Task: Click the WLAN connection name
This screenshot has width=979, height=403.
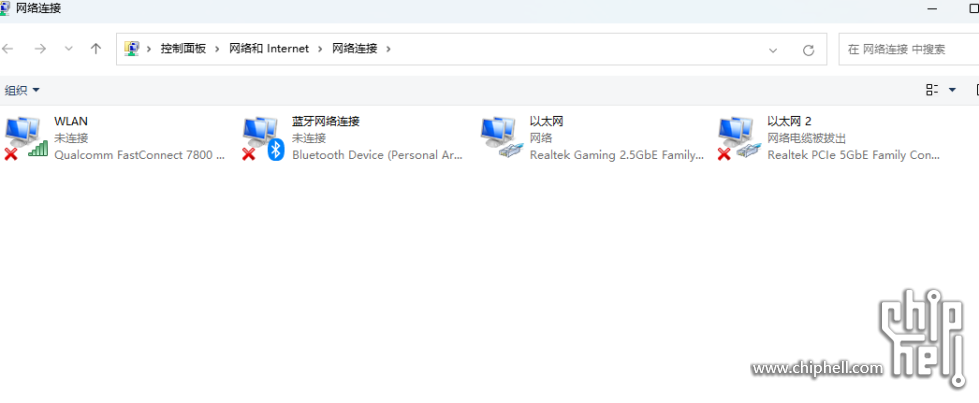Action: 71,121
